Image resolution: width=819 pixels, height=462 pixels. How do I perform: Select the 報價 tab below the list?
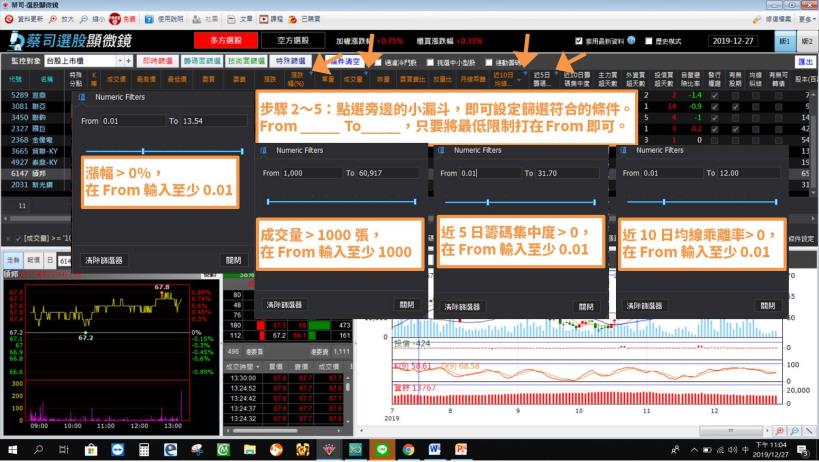coord(33,260)
